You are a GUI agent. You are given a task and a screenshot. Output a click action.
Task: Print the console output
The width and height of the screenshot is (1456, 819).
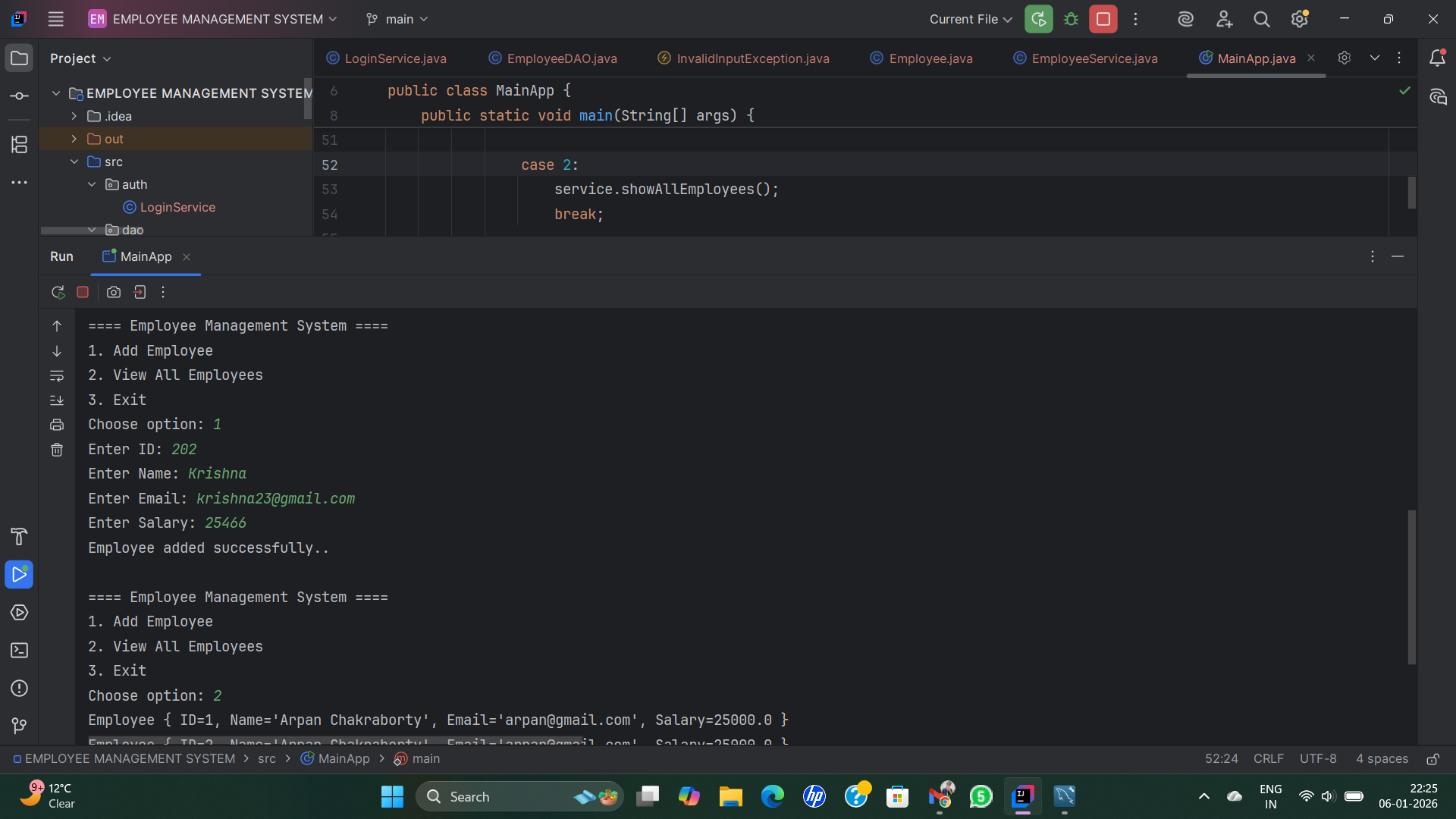(x=57, y=425)
